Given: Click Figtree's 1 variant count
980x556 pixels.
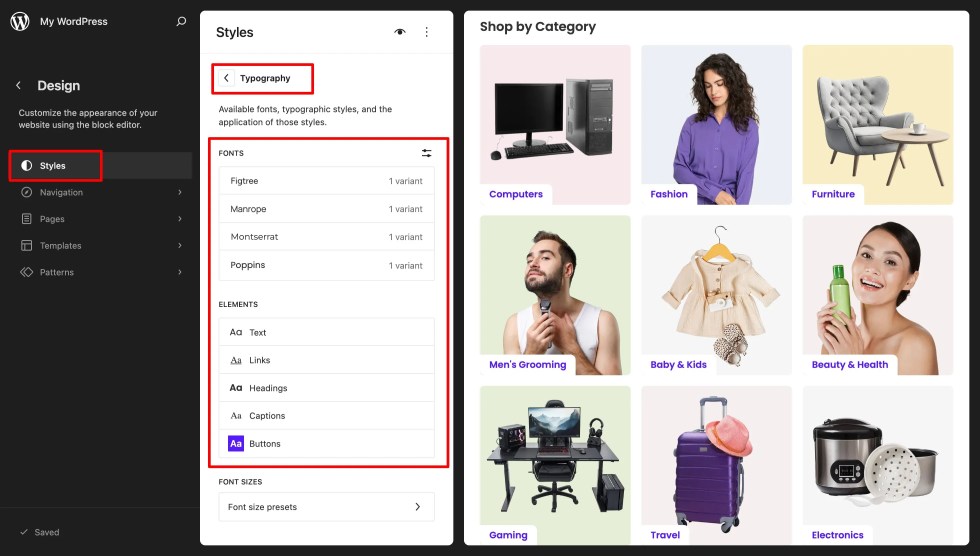Looking at the screenshot, I should [x=406, y=181].
